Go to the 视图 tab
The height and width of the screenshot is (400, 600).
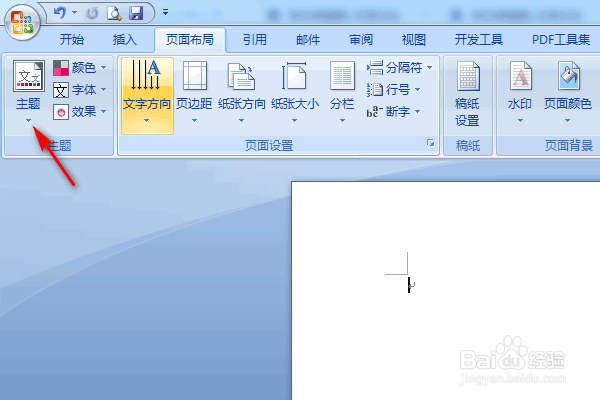[x=414, y=39]
